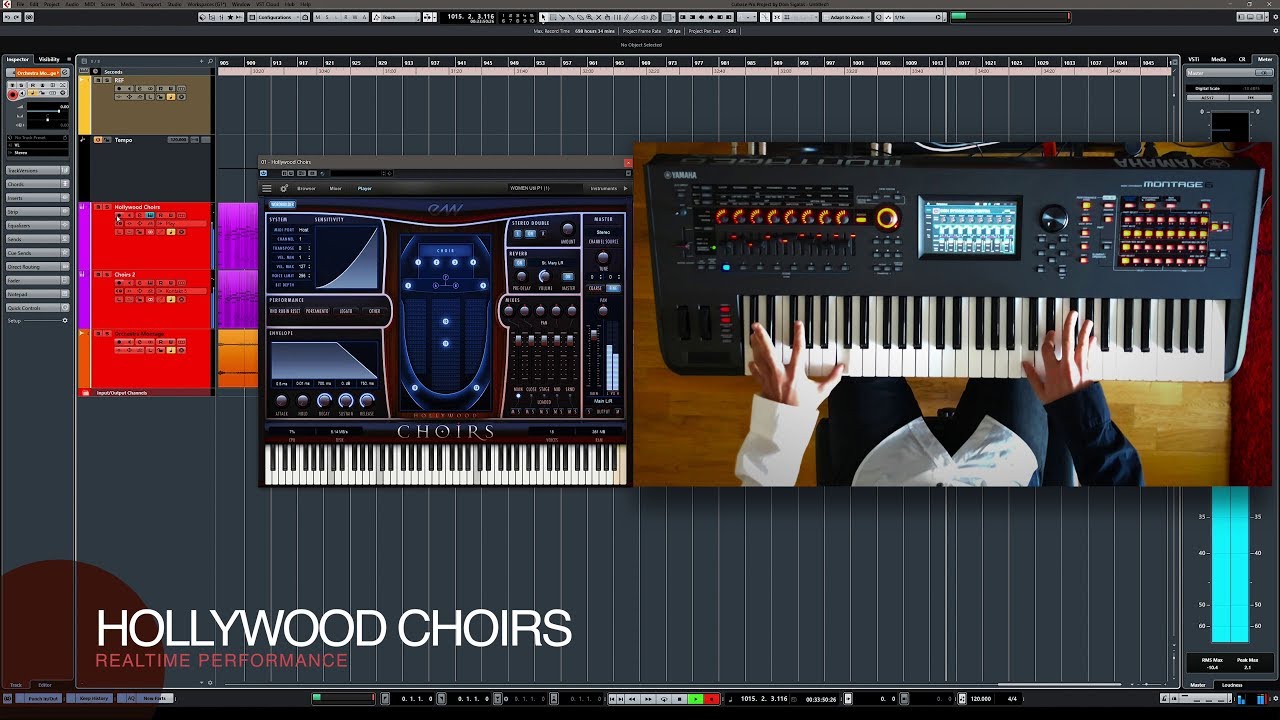The width and height of the screenshot is (1280, 720).
Task: Expand the TrackVersions inspector section
Action: pos(38,170)
